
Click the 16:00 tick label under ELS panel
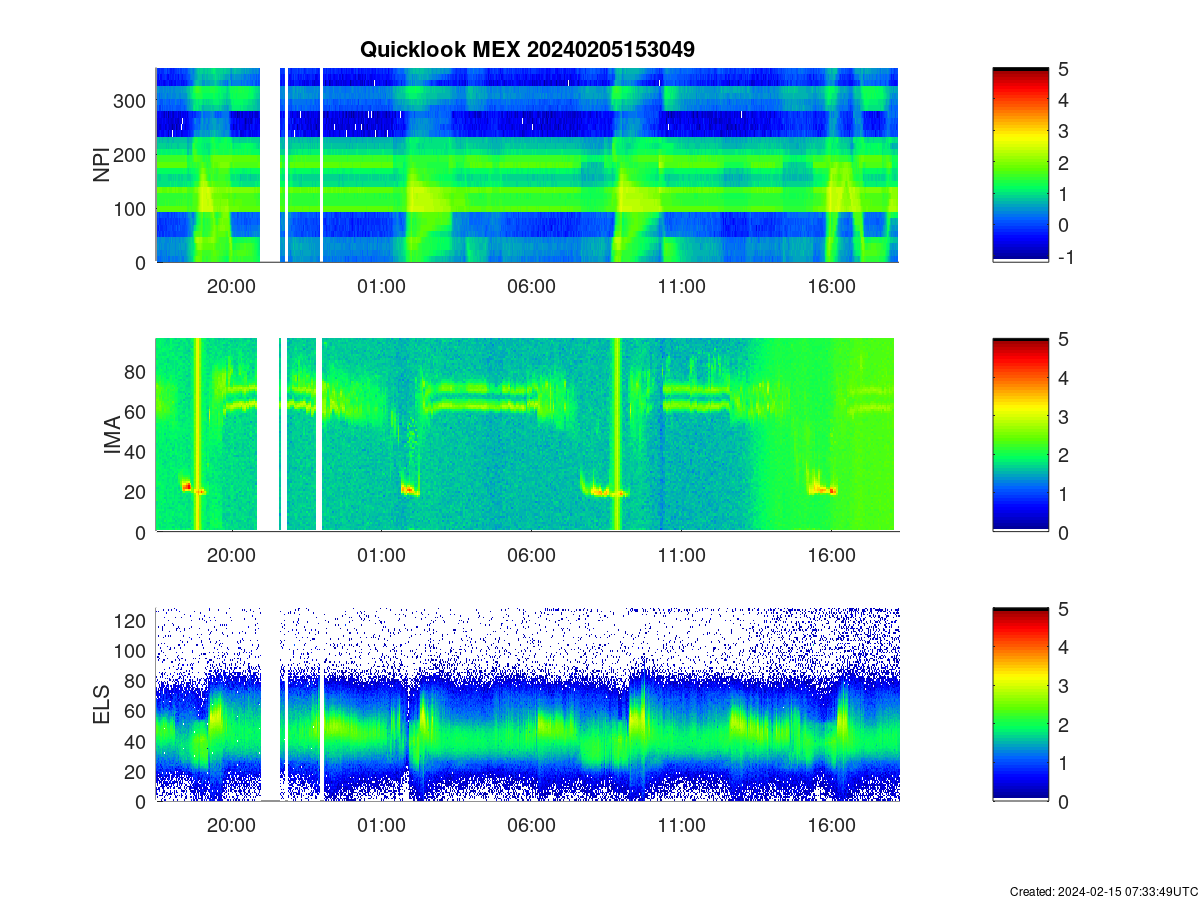(831, 826)
